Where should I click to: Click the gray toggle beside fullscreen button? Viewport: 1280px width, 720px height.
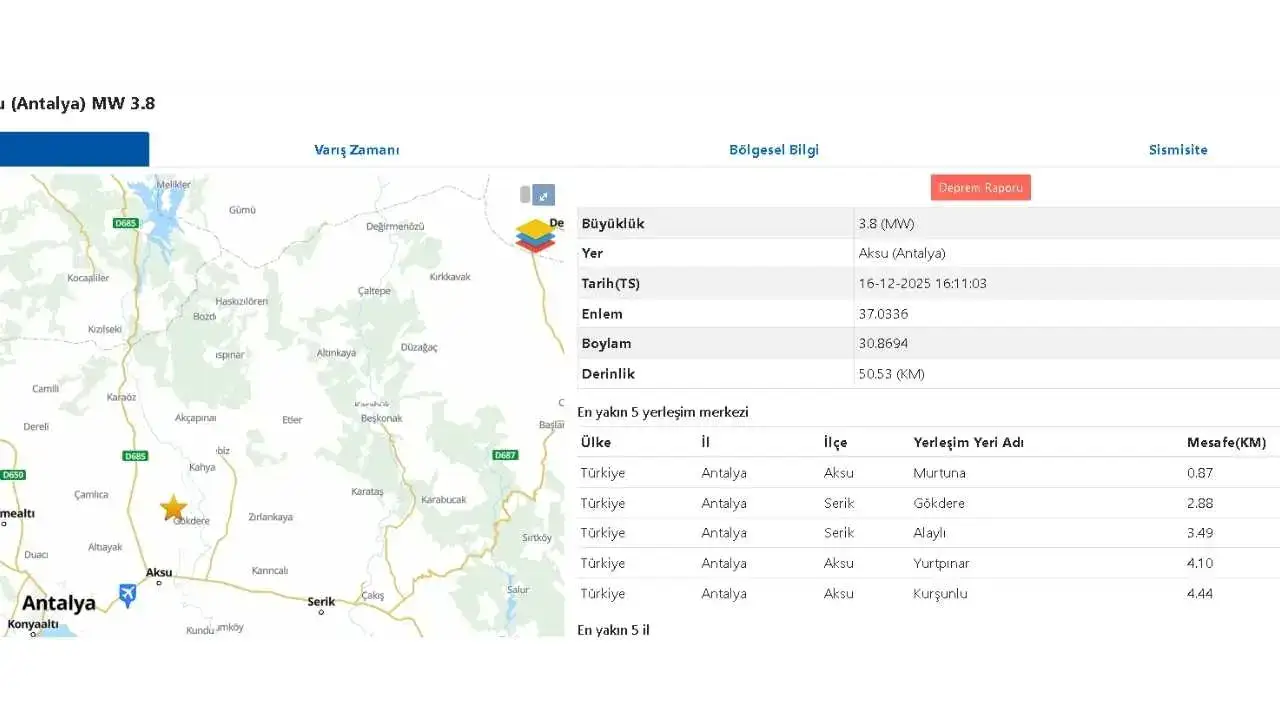[x=525, y=195]
